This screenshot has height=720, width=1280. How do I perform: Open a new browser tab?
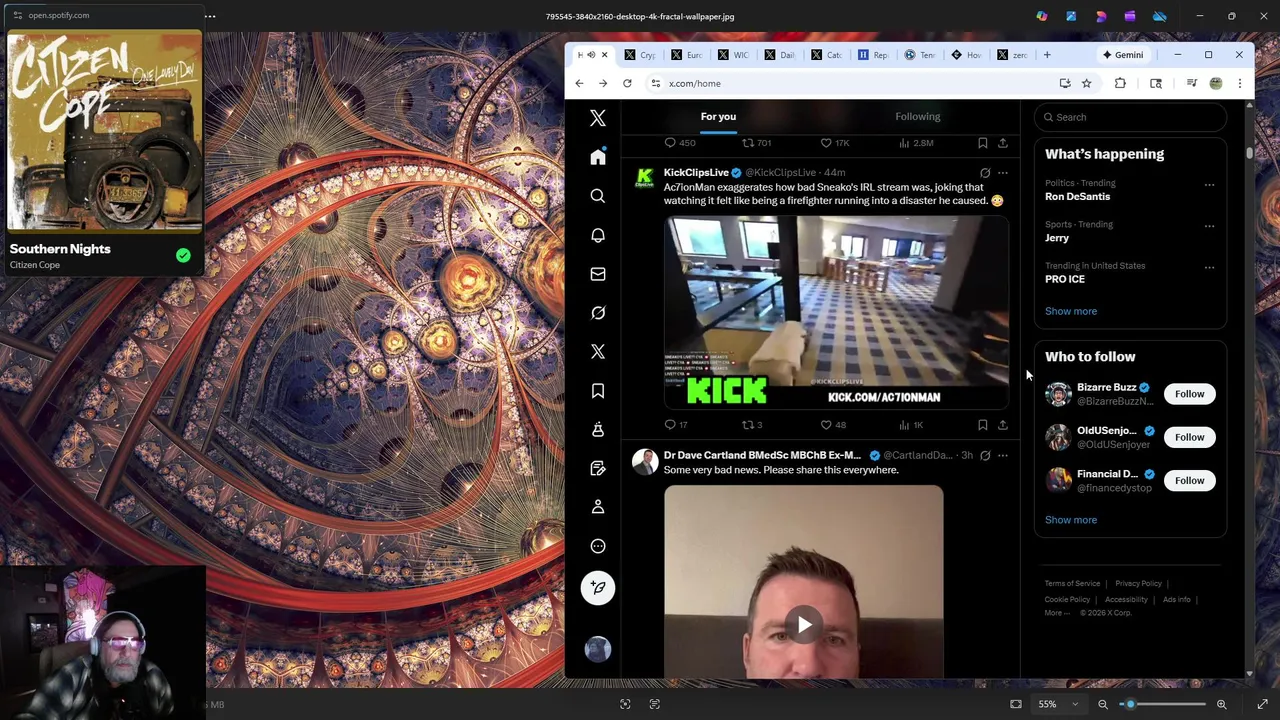pyautogui.click(x=1047, y=55)
